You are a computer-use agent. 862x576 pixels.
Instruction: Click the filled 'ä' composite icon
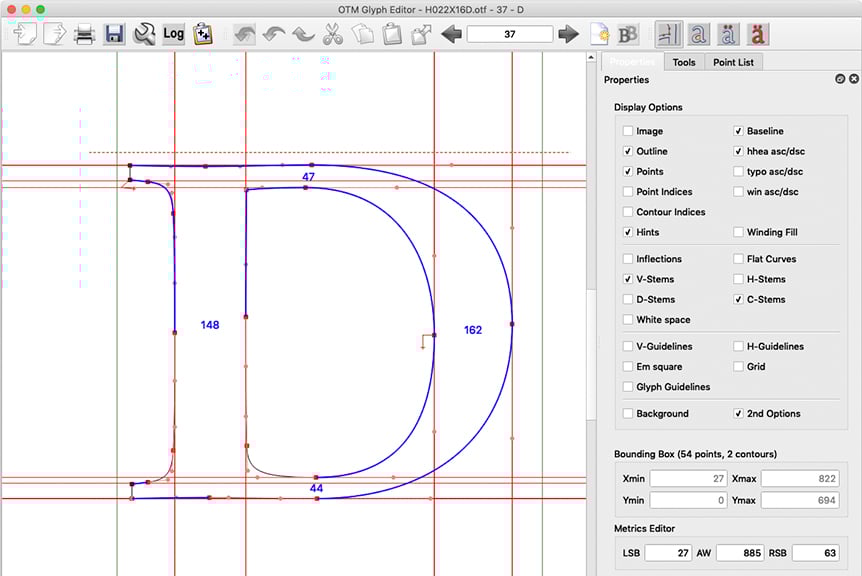[758, 34]
